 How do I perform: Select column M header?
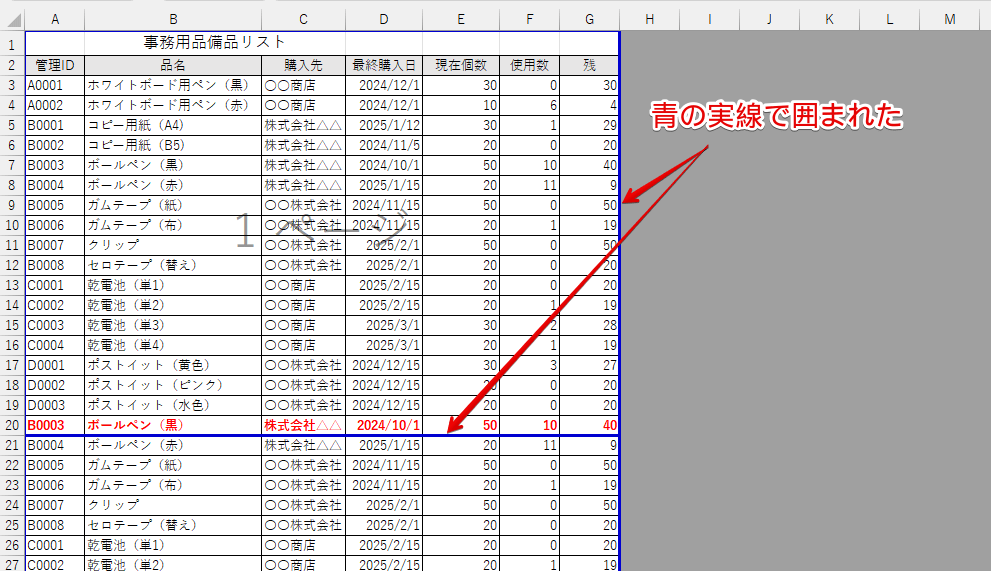[950, 20]
